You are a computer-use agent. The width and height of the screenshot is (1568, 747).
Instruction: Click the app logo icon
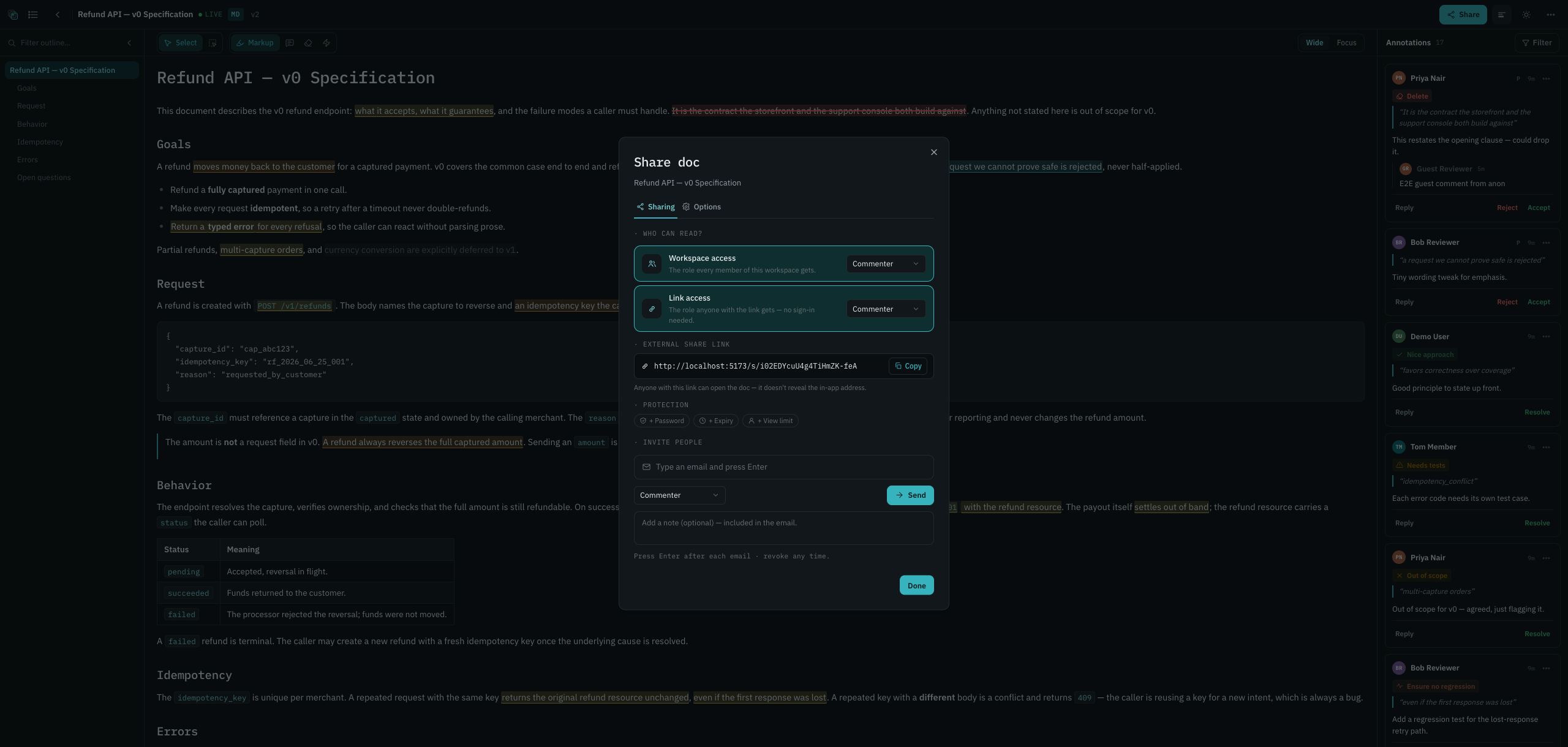[13, 15]
